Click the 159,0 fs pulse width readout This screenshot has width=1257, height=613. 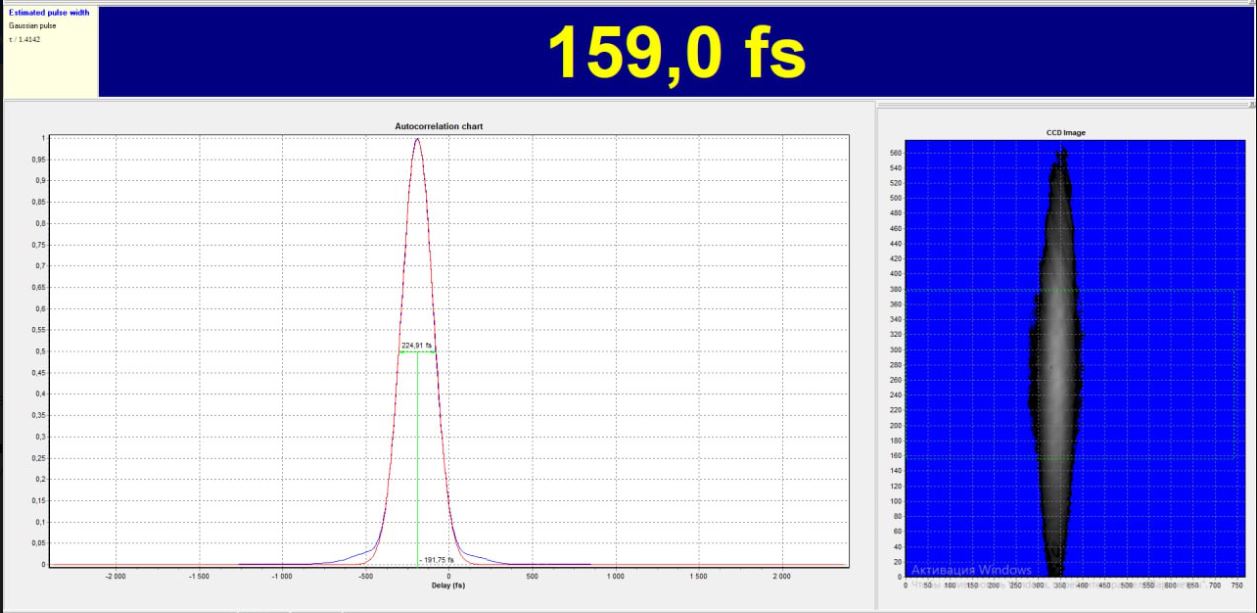[x=676, y=51]
